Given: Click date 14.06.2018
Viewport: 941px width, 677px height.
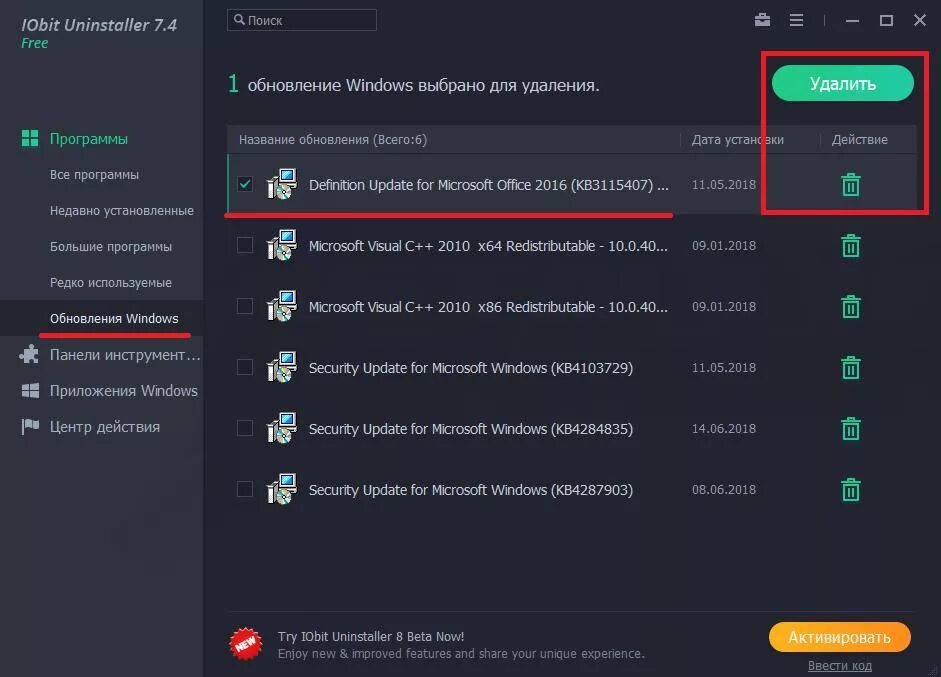Looking at the screenshot, I should click(724, 429).
